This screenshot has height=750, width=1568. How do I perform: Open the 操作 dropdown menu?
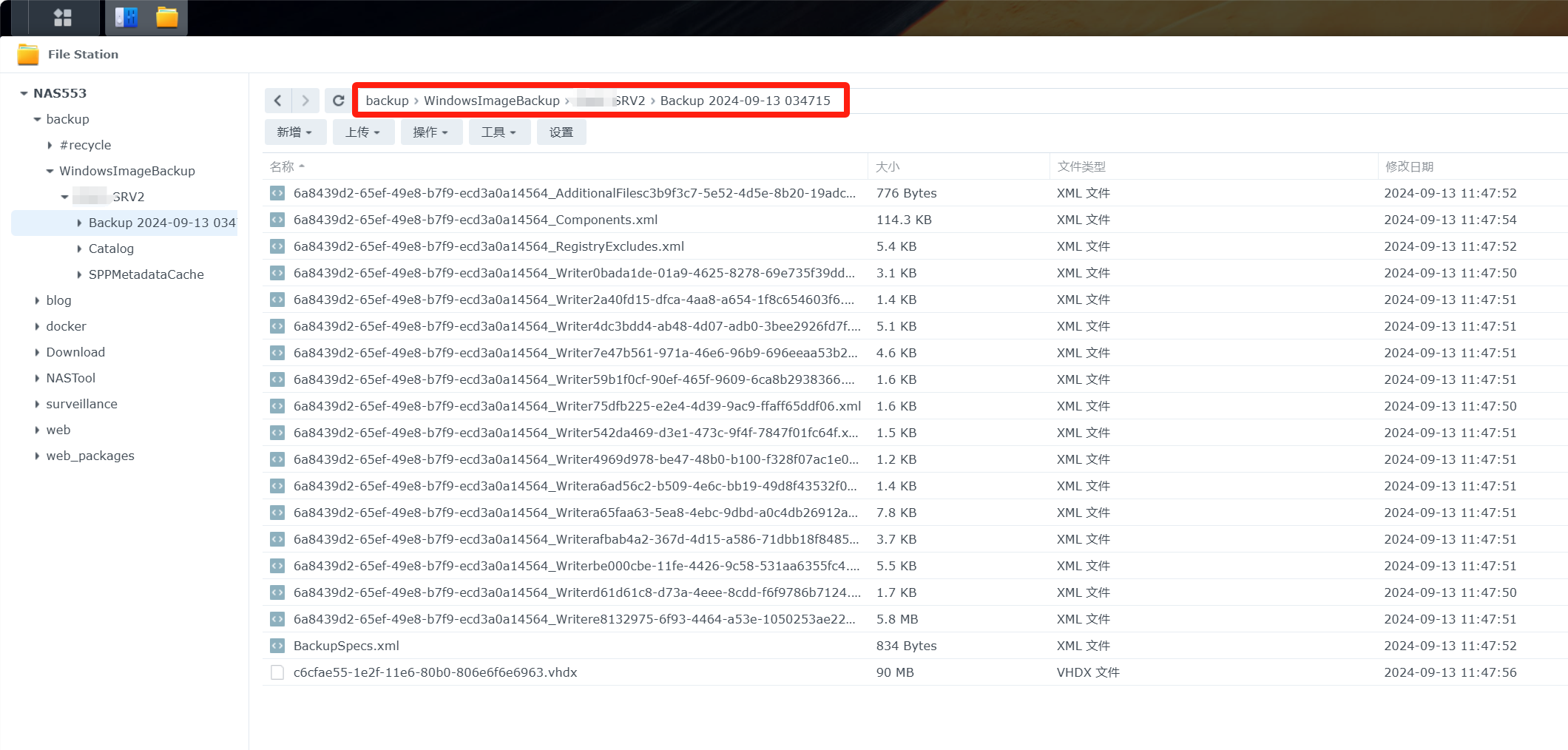(x=430, y=132)
